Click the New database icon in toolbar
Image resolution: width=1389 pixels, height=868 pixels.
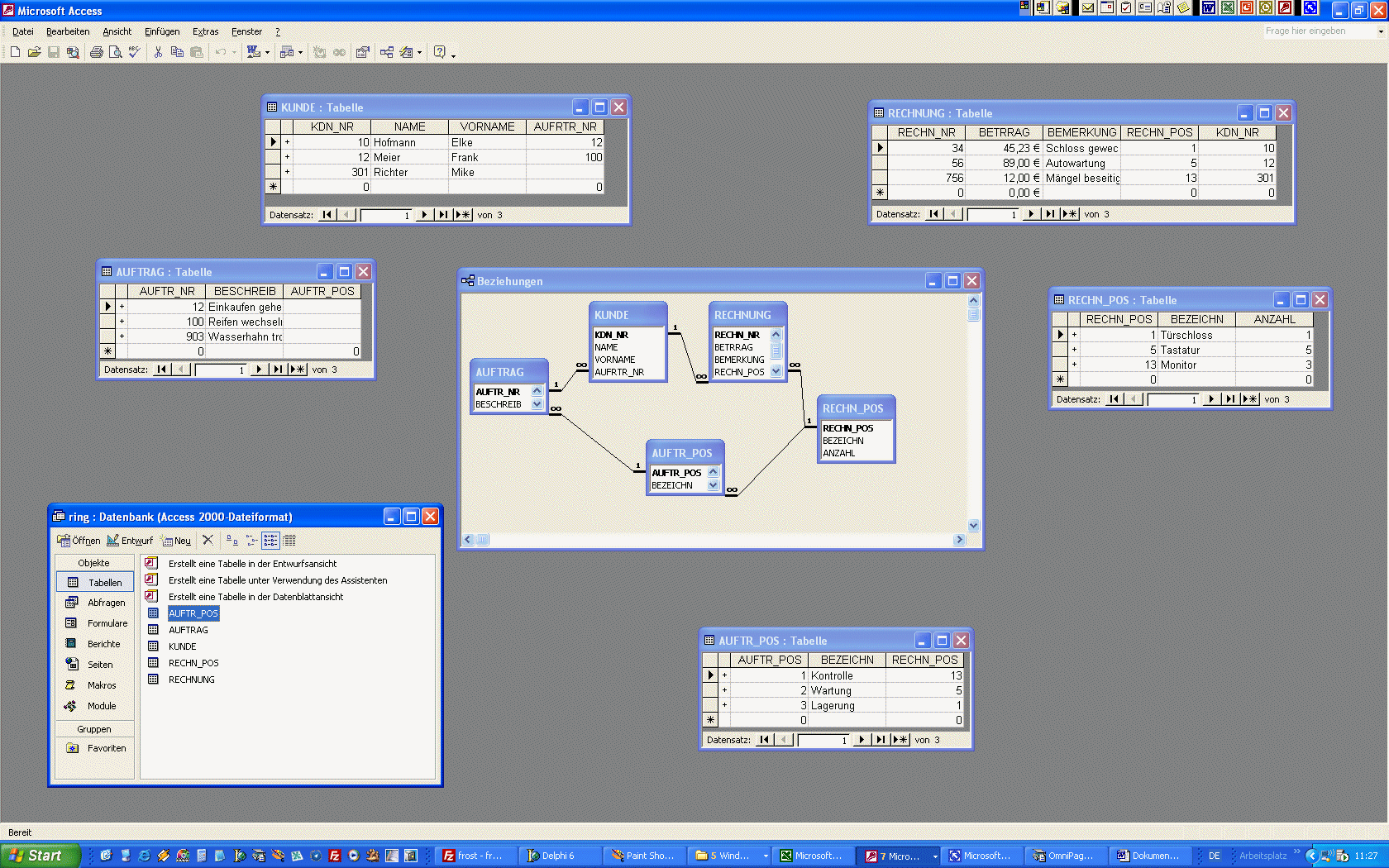click(x=15, y=52)
